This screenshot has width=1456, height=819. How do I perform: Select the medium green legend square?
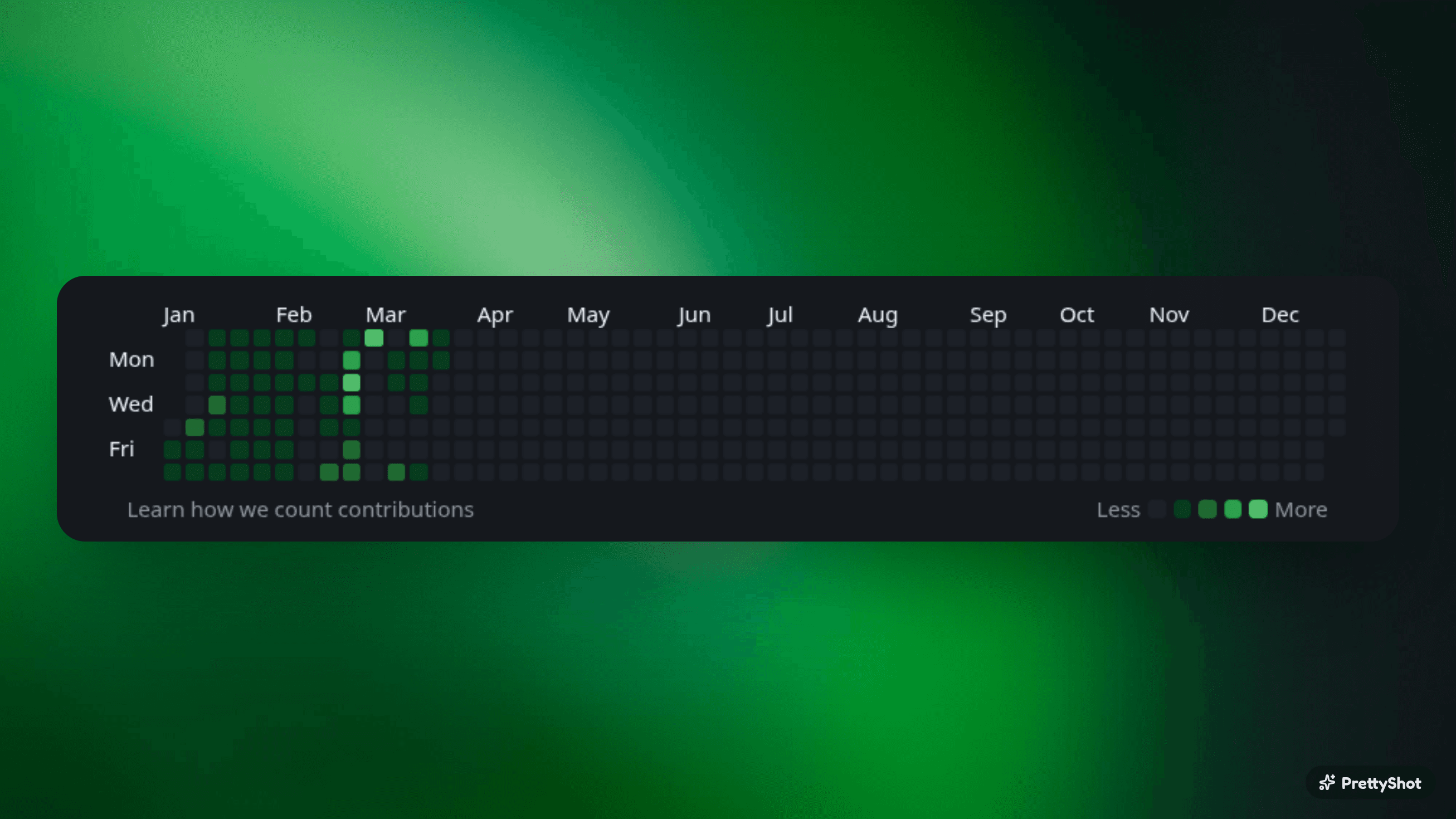[x=1207, y=509]
